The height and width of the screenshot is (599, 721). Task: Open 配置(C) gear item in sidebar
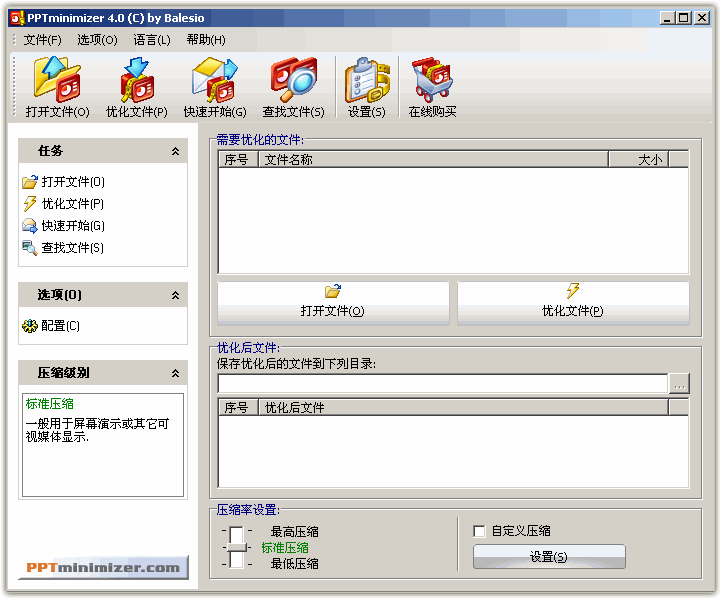coord(51,326)
